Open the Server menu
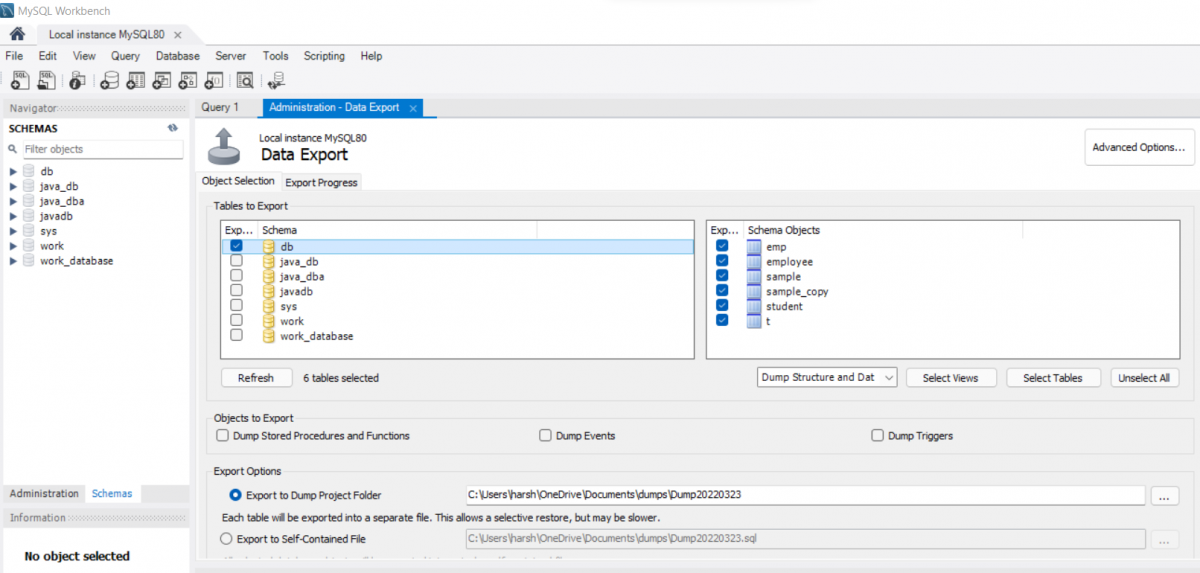 231,56
